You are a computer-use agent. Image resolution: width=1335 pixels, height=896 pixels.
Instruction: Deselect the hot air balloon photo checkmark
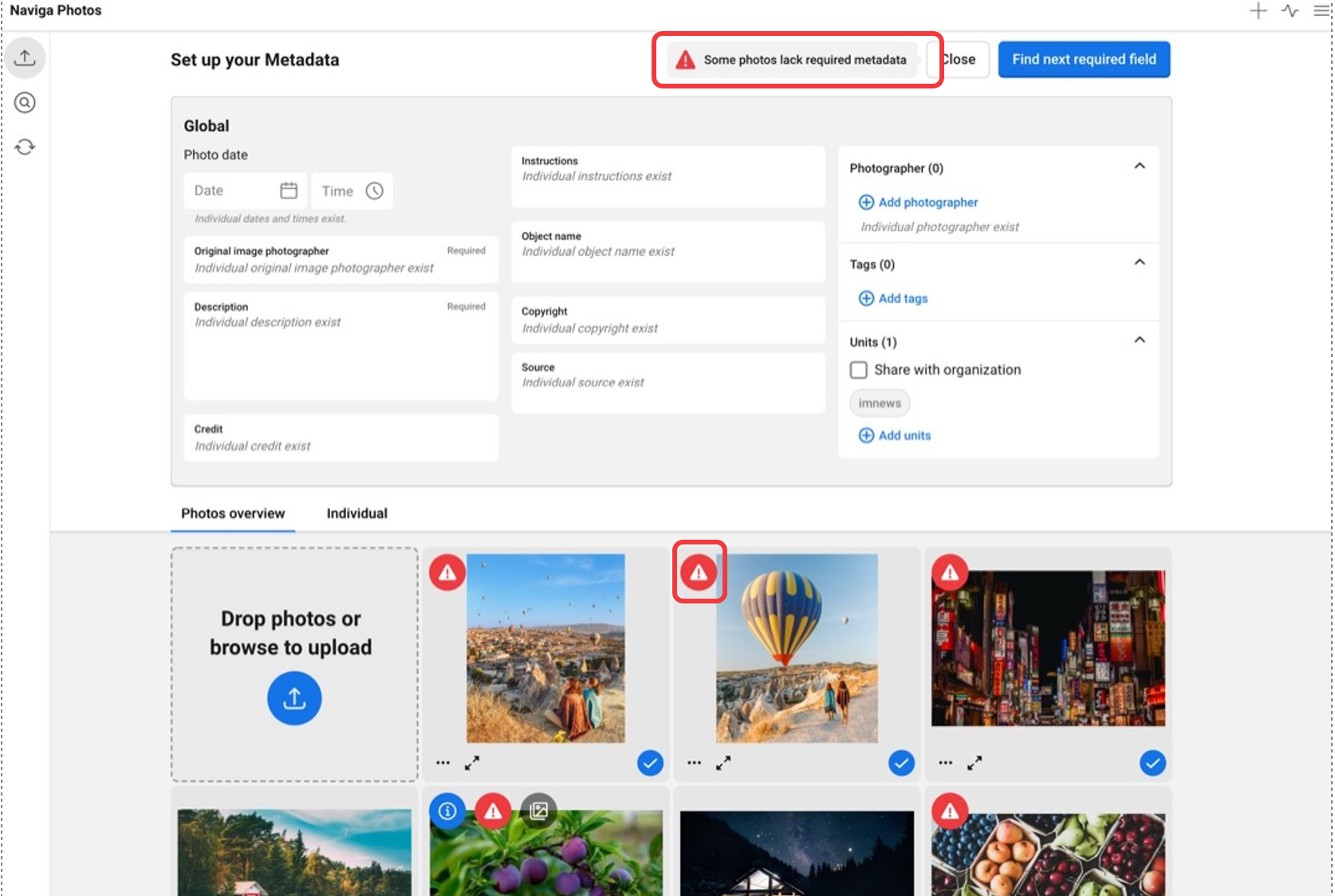tap(901, 763)
